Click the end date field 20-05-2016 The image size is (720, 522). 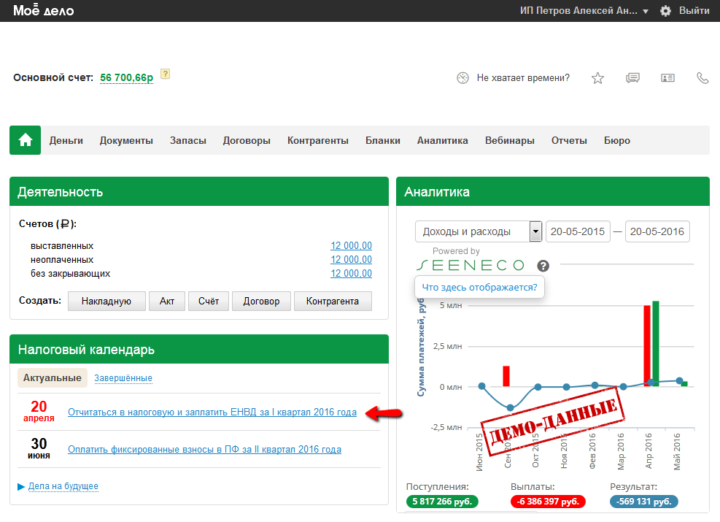pos(657,231)
